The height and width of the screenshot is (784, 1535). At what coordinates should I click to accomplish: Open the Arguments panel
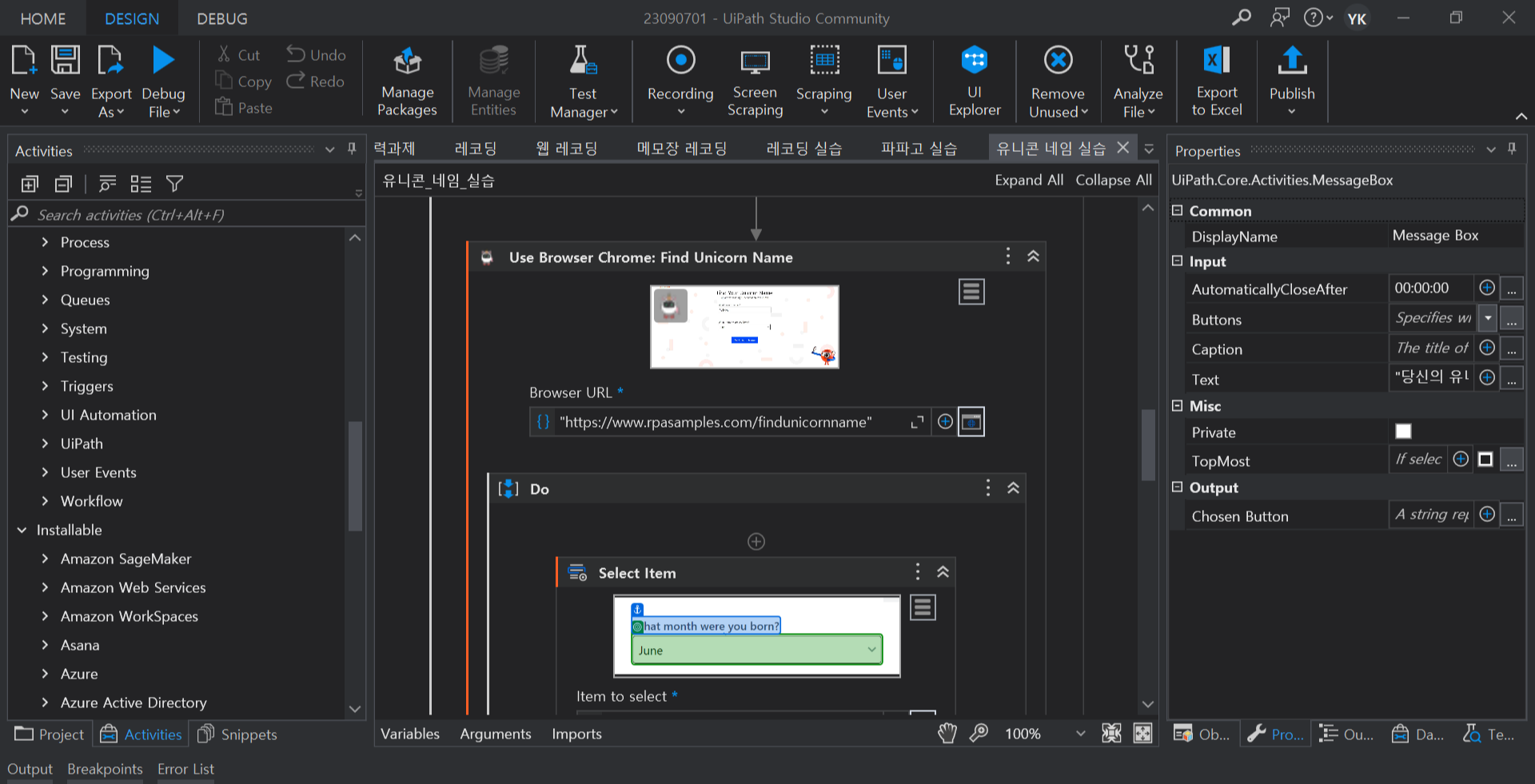coord(496,734)
